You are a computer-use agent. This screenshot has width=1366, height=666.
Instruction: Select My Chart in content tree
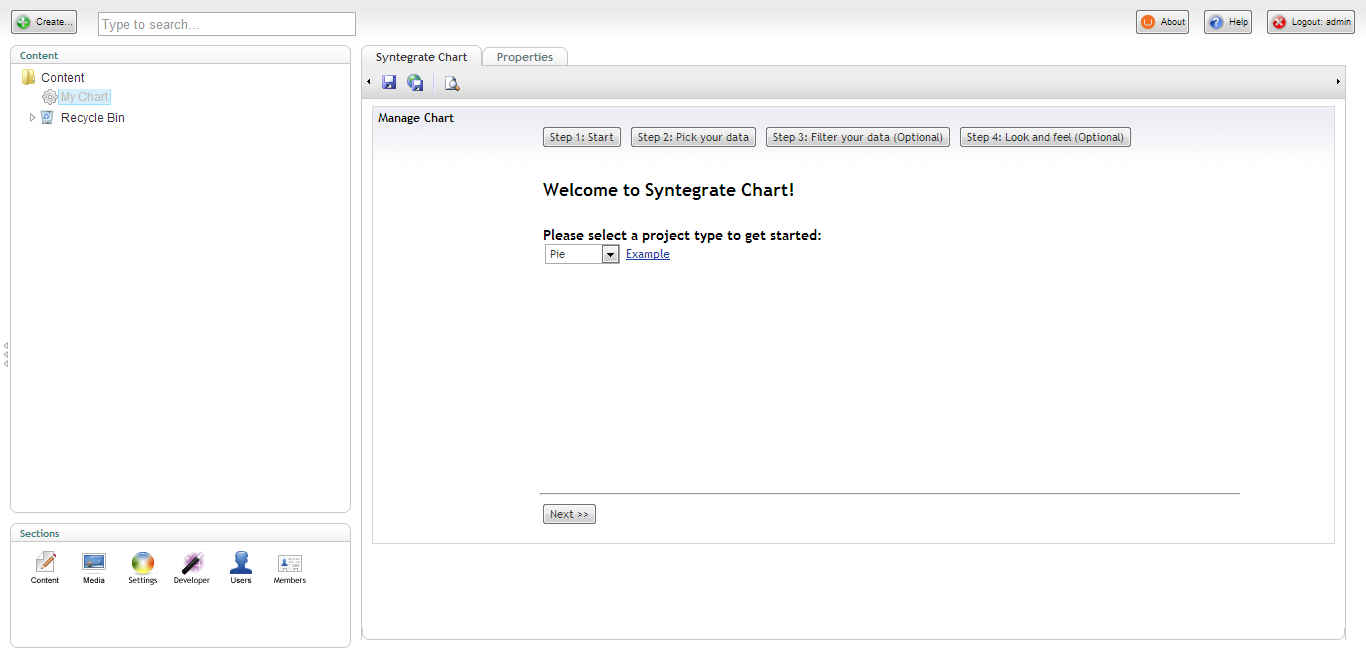(84, 97)
